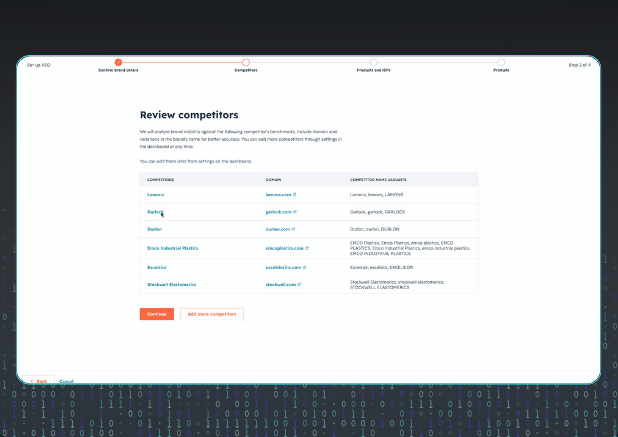The image size is (618, 437).
Task: Click the Set up AEO title text
Action: [x=39, y=65]
